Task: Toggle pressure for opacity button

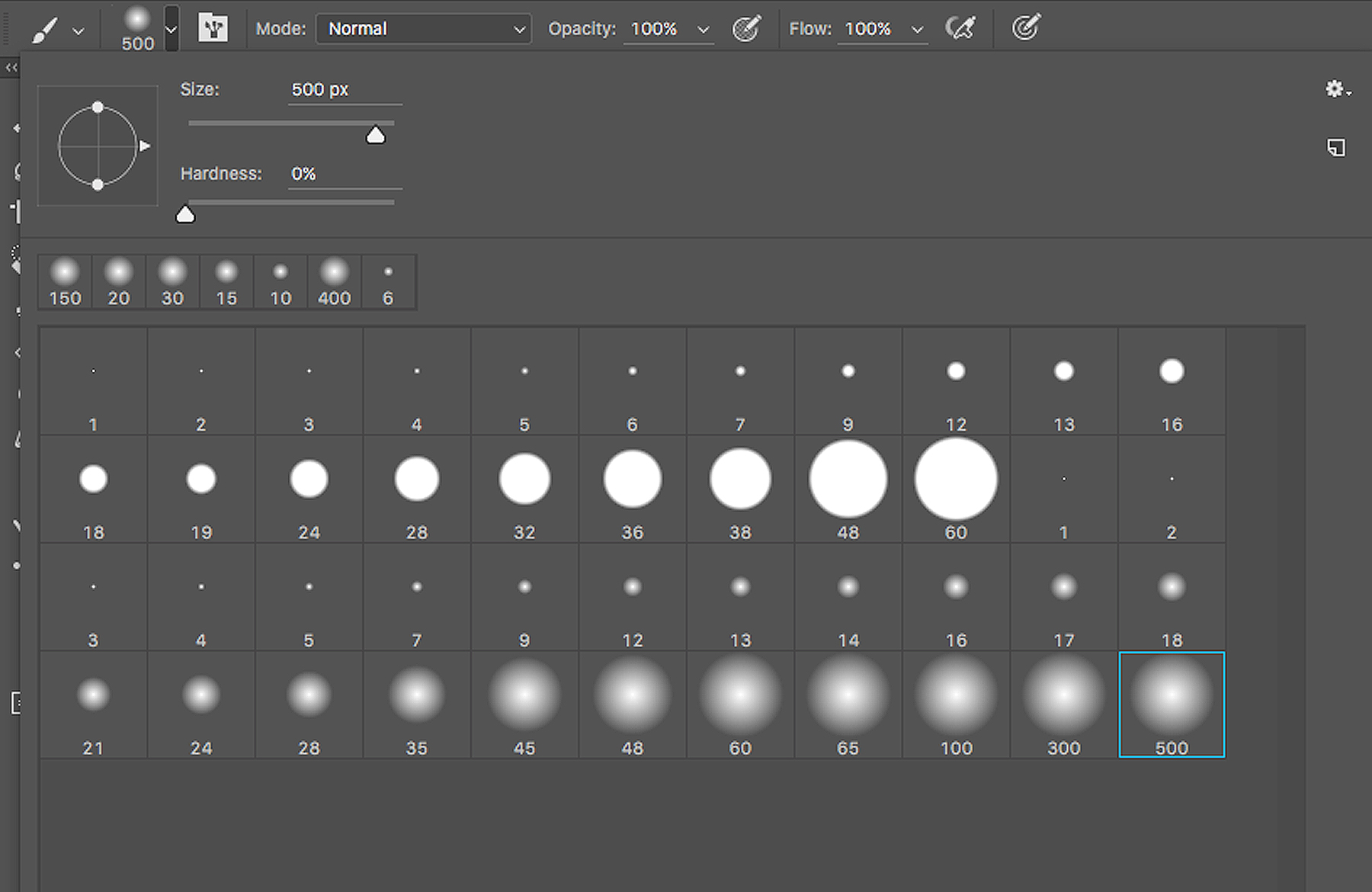Action: 746,29
